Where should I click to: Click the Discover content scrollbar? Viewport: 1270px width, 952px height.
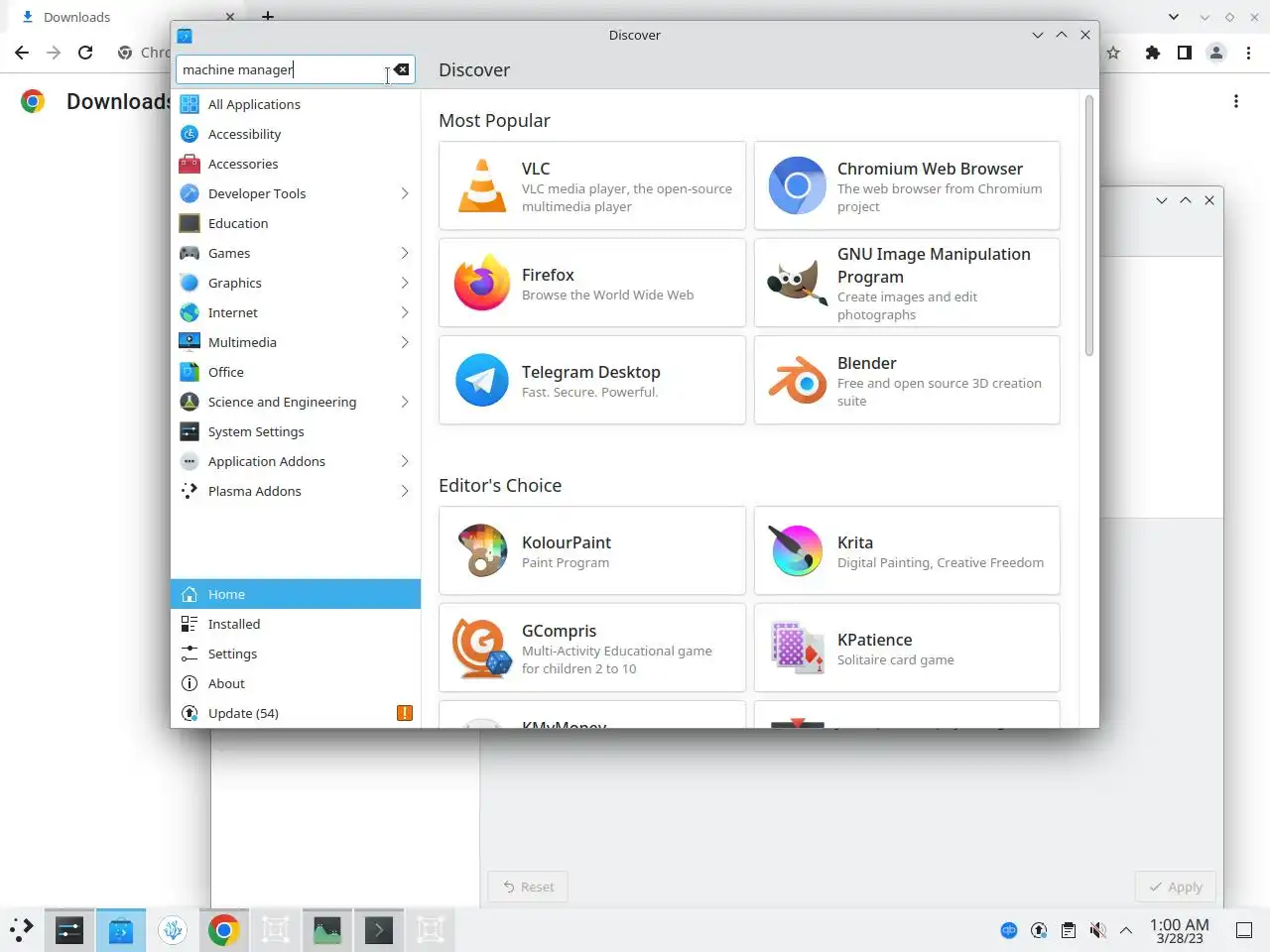tap(1089, 226)
